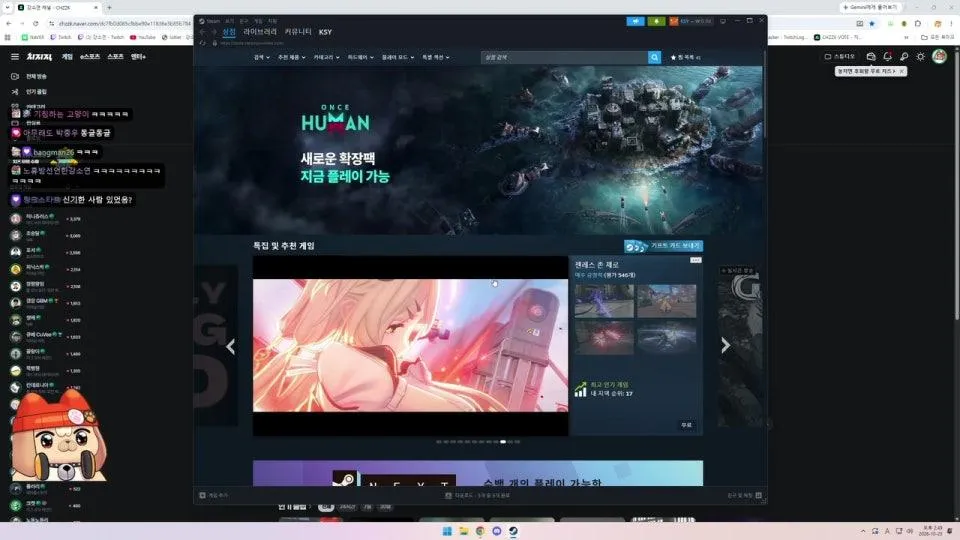960x540 pixels.
Task: Open the green notification bell in Steam
Action: 656,21
